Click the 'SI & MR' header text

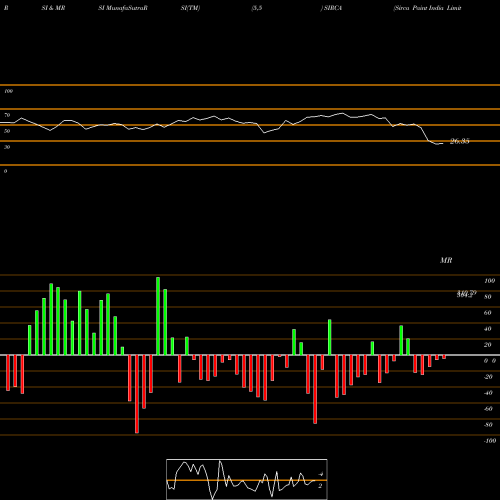[x=53, y=8]
